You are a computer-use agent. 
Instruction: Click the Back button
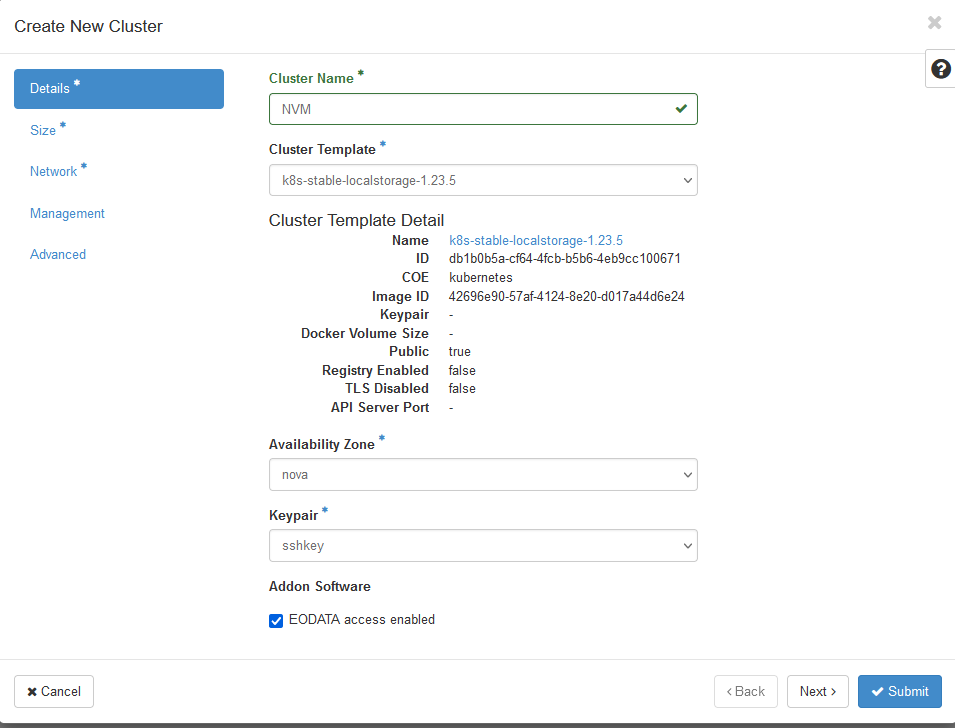[745, 691]
